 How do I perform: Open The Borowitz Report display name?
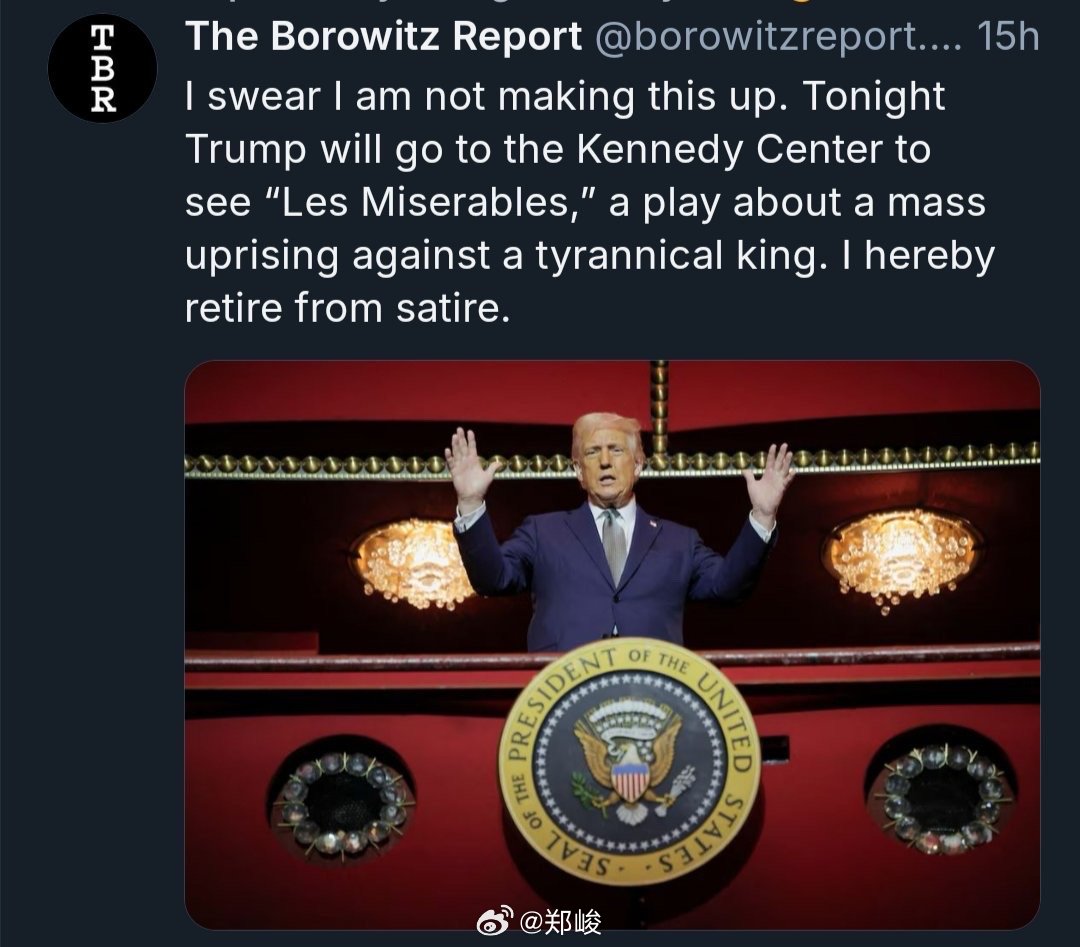click(384, 36)
